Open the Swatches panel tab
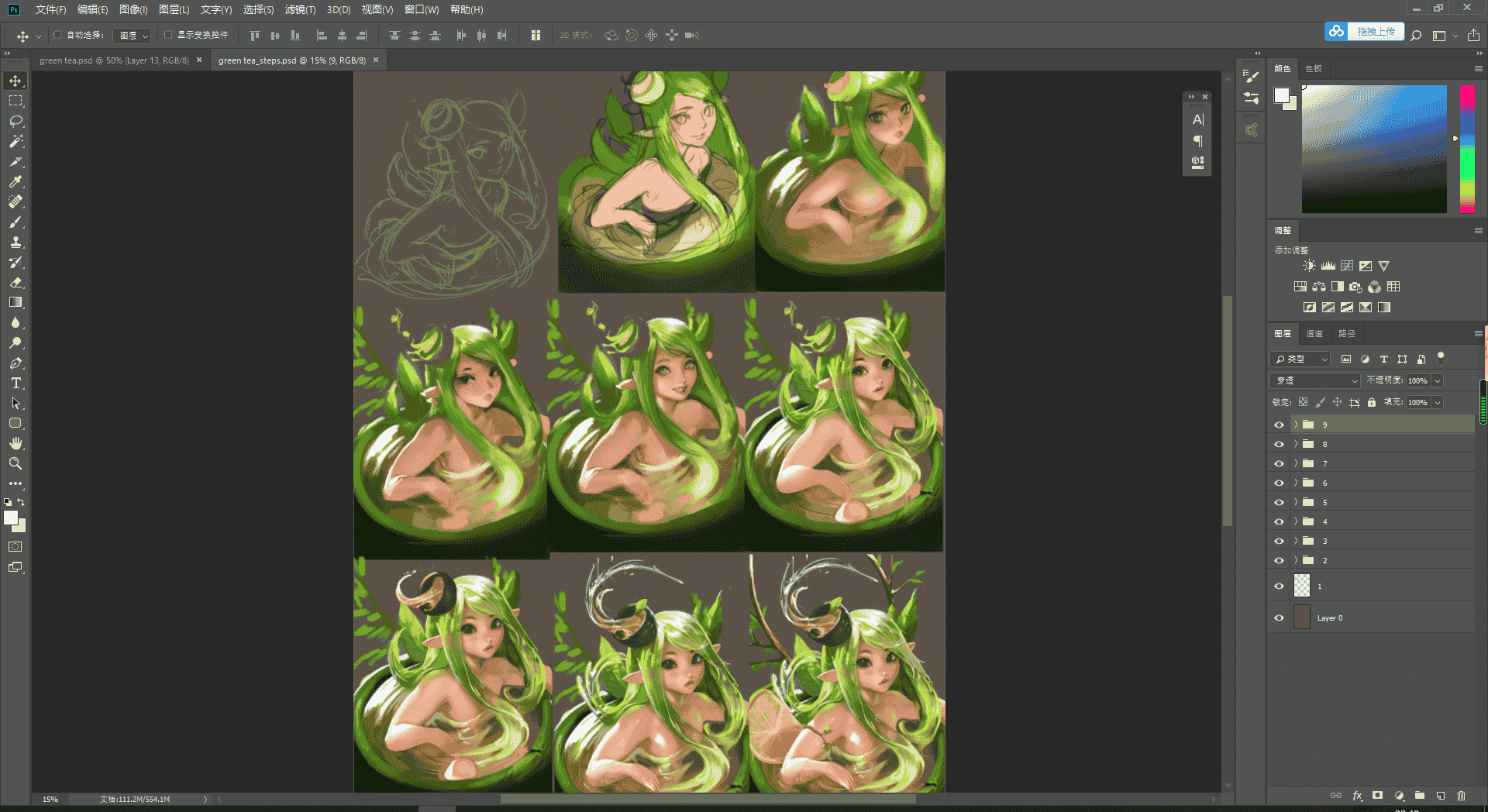This screenshot has width=1488, height=812. coord(1314,68)
